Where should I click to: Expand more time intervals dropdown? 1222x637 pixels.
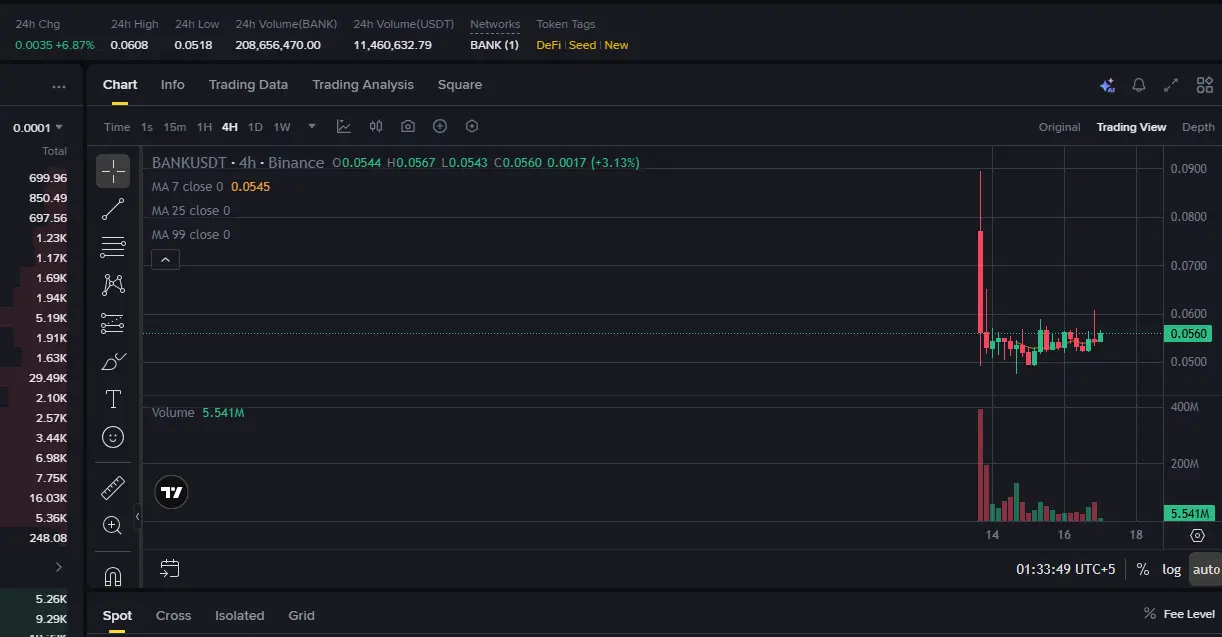click(312, 126)
